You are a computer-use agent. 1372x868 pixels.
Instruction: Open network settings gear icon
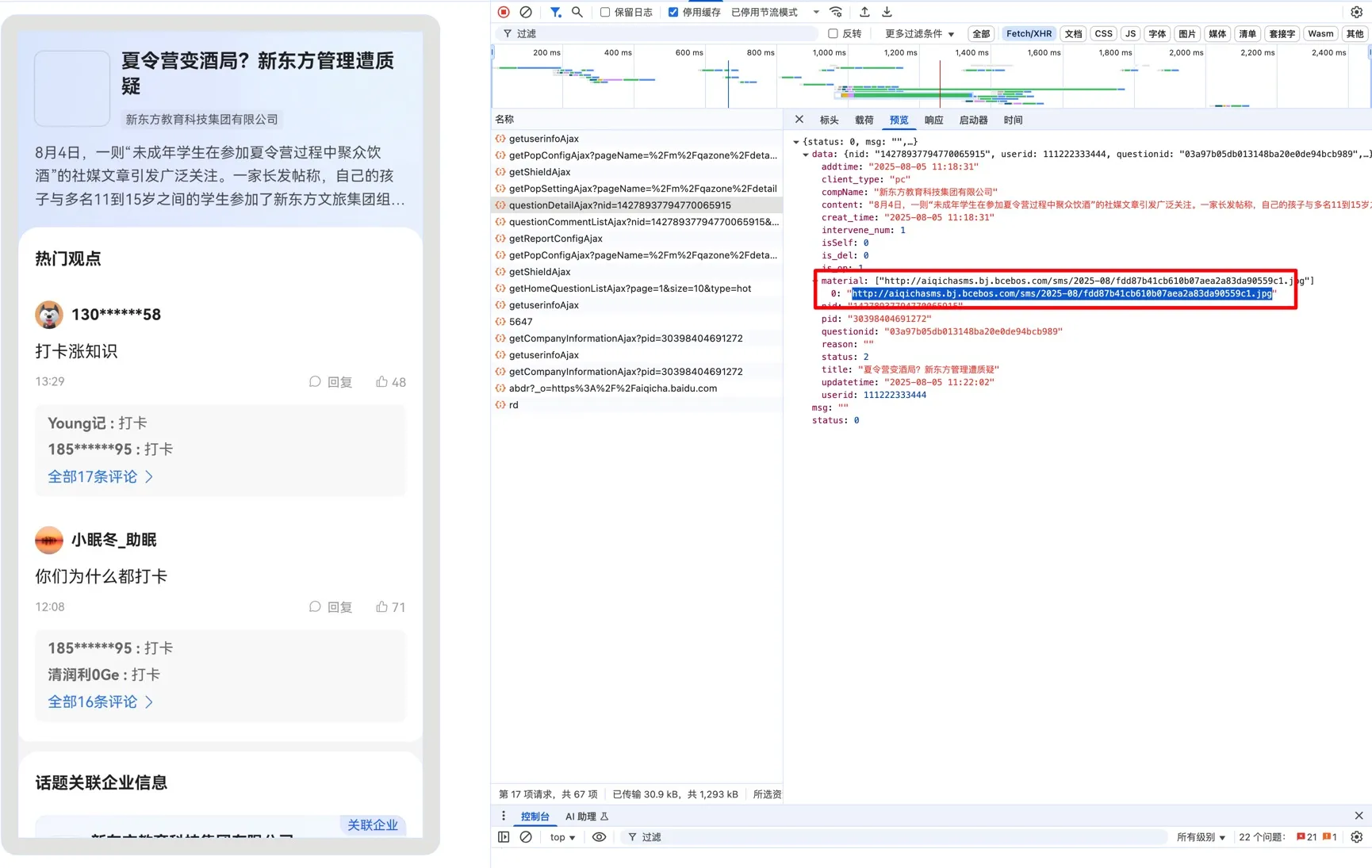1356,12
